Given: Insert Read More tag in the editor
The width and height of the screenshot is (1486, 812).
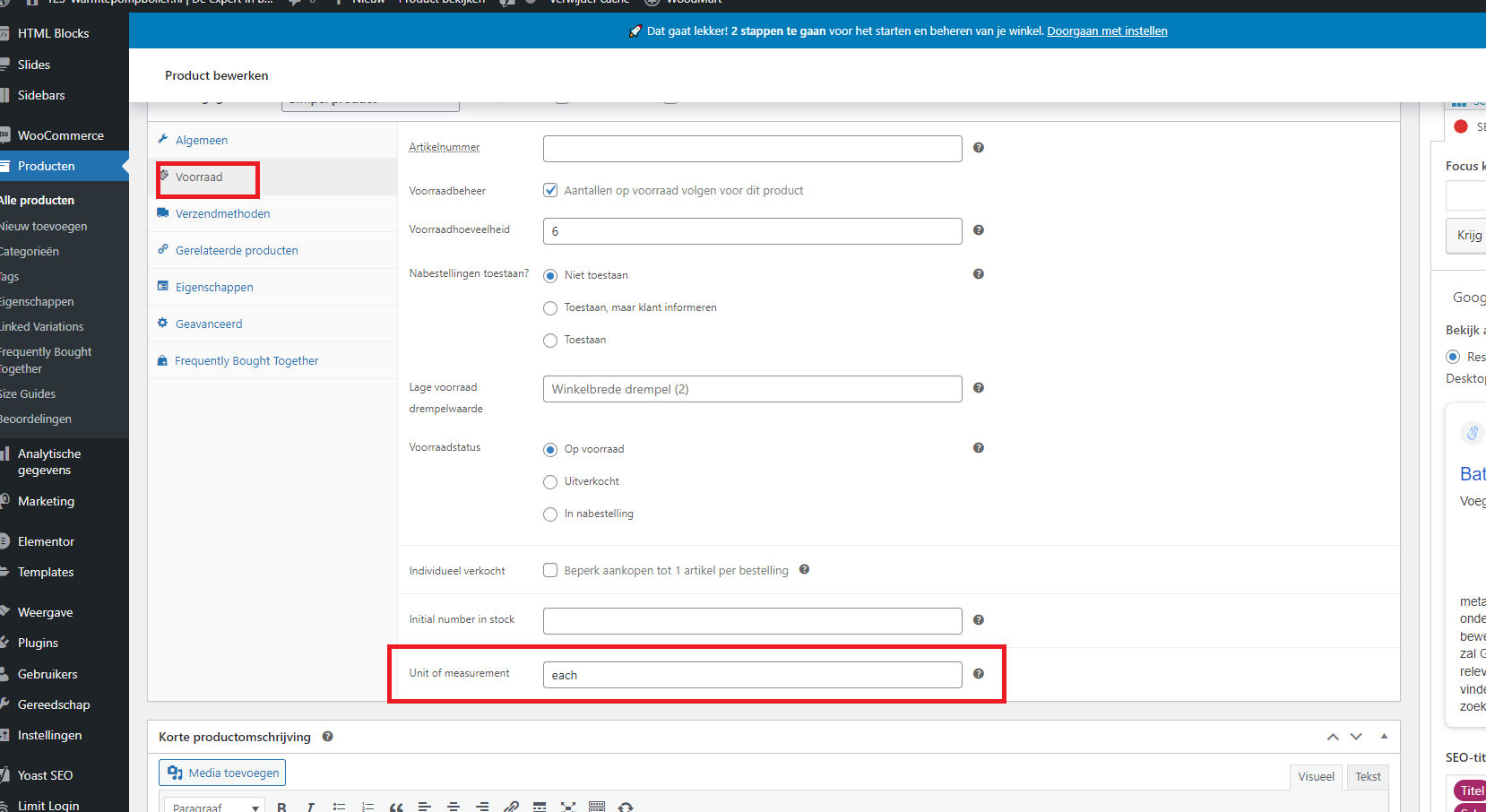Looking at the screenshot, I should pos(540,807).
